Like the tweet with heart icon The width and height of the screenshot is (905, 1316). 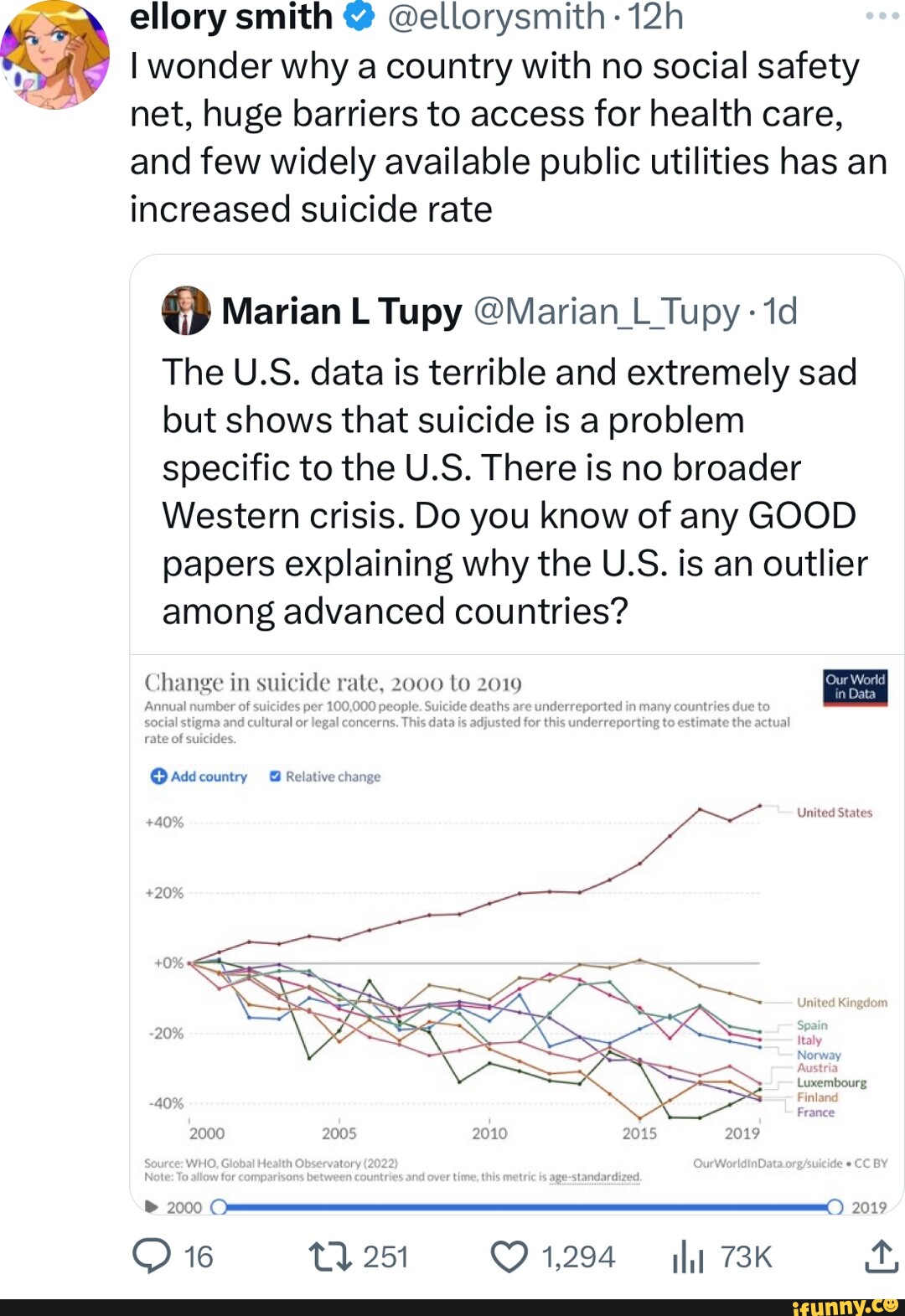(x=509, y=1257)
